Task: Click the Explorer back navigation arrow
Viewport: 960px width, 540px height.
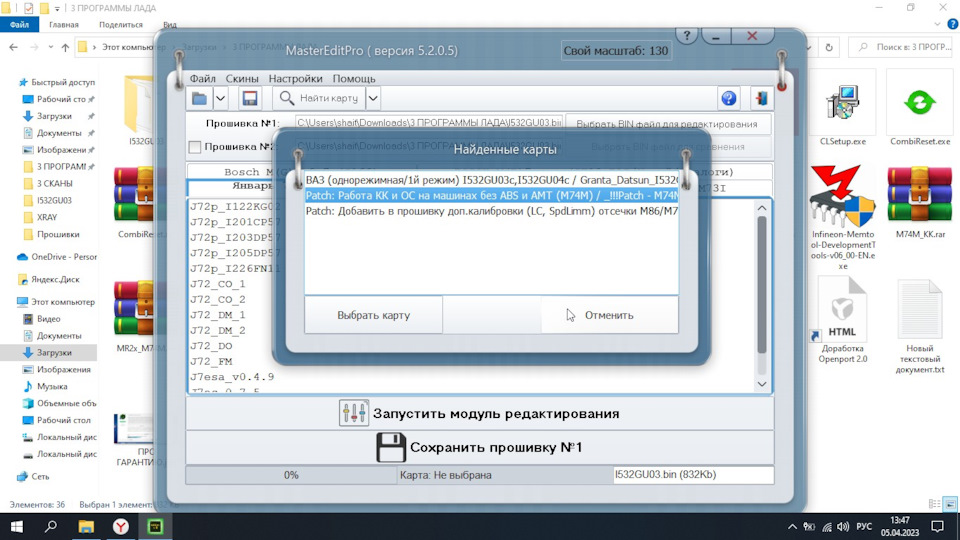Action: (x=13, y=47)
